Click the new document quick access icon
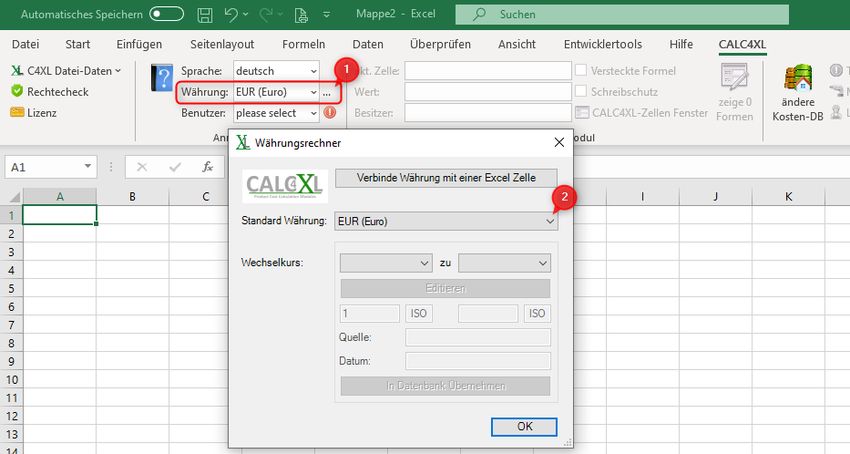This screenshot has width=850, height=454. 300,15
